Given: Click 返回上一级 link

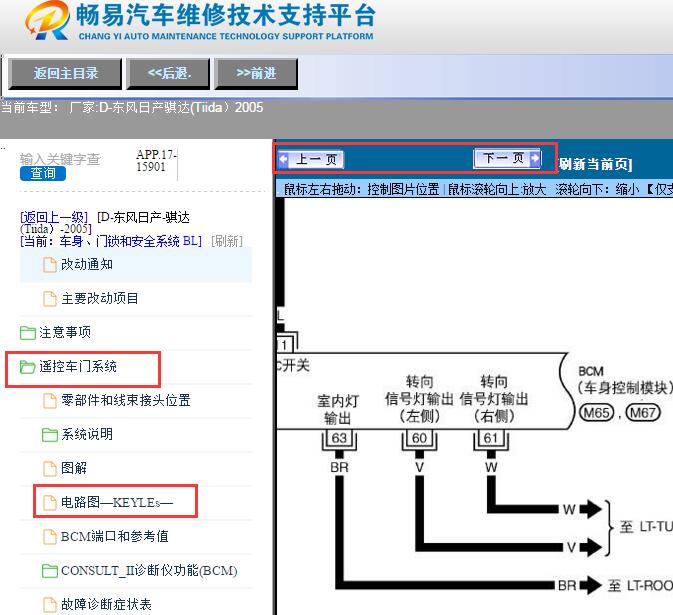Looking at the screenshot, I should pyautogui.click(x=54, y=217).
